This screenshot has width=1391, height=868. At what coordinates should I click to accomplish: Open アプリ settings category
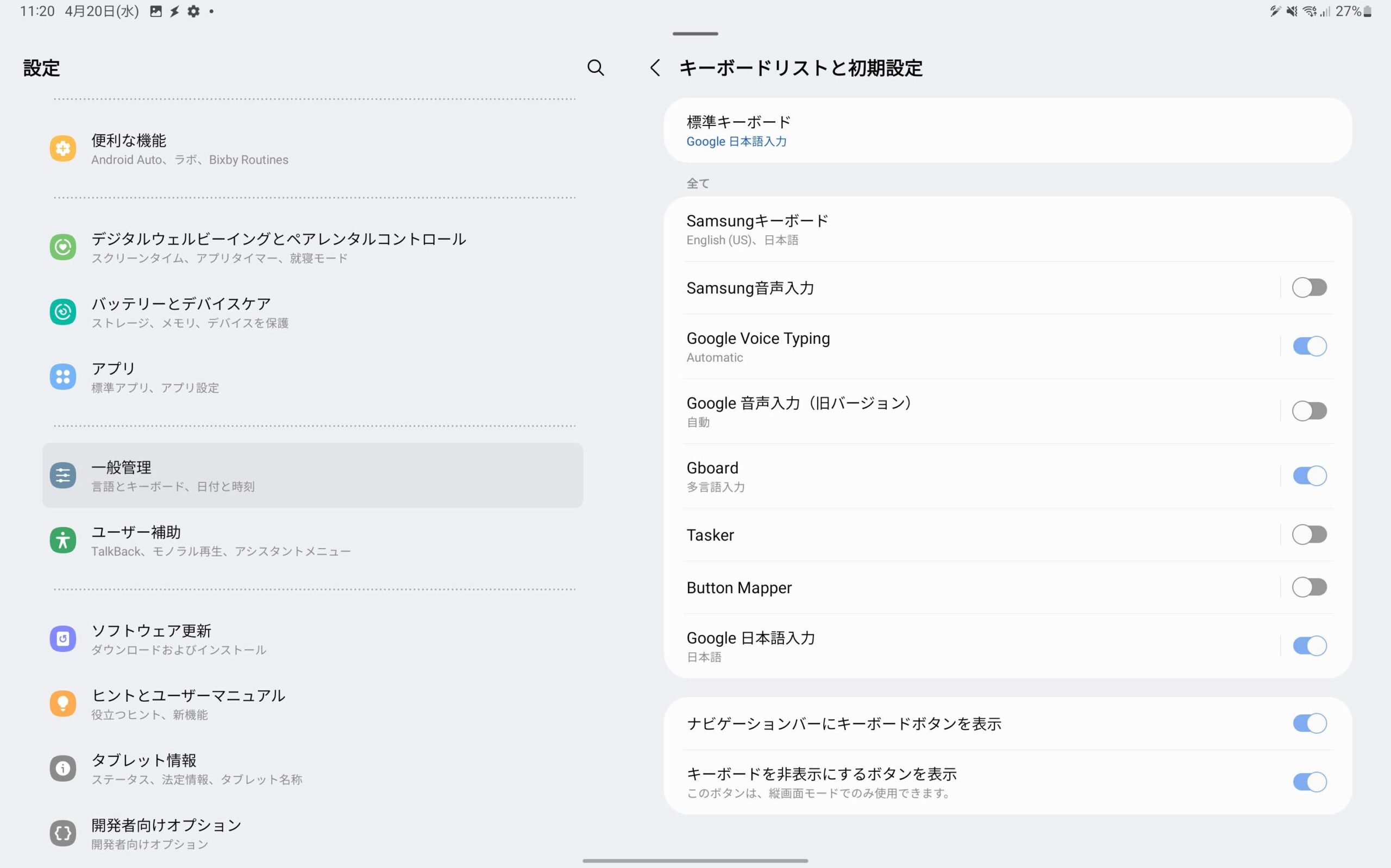point(313,376)
